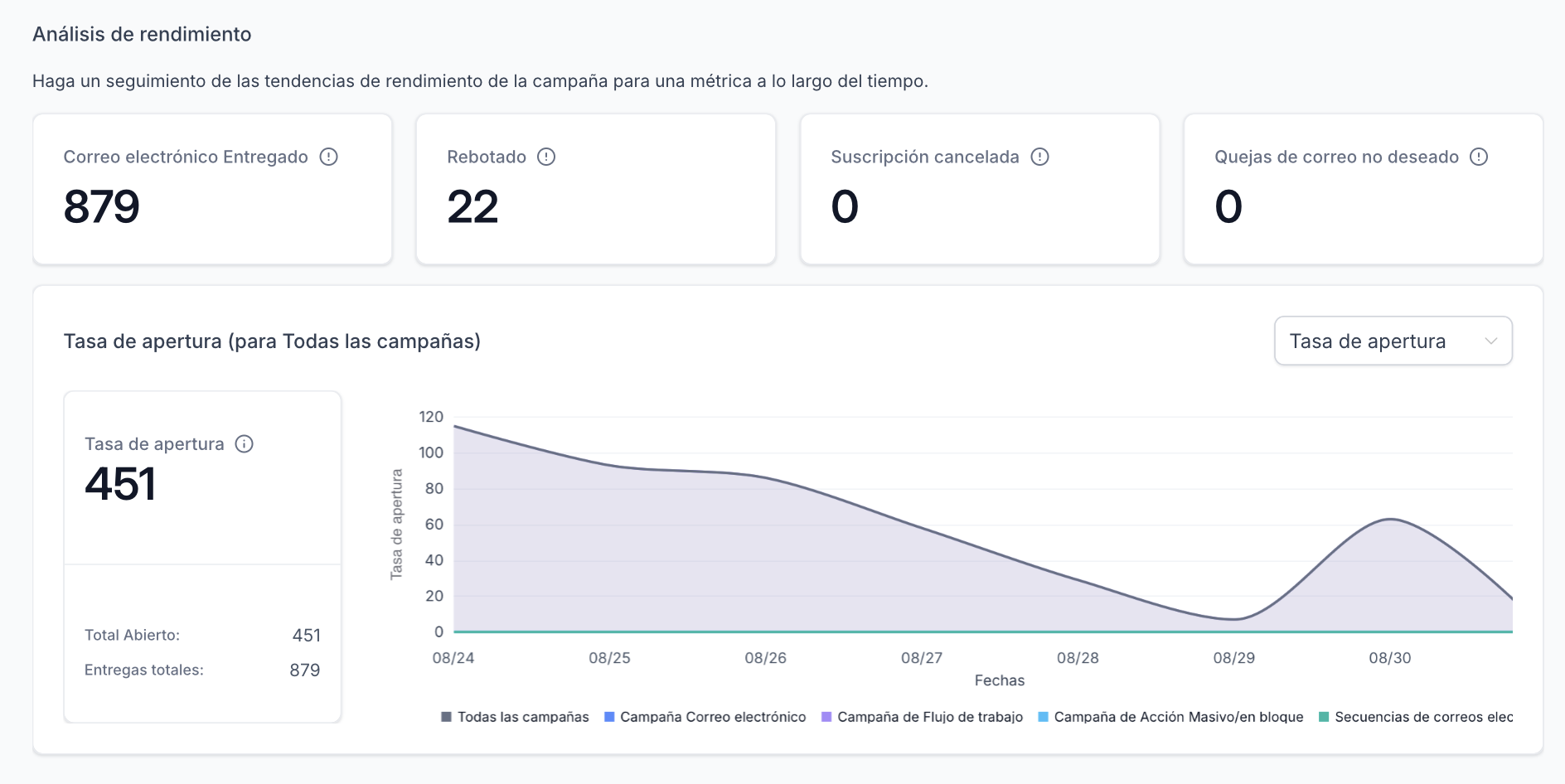The width and height of the screenshot is (1565, 784).
Task: Click the Fechas axis title
Action: point(1000,680)
